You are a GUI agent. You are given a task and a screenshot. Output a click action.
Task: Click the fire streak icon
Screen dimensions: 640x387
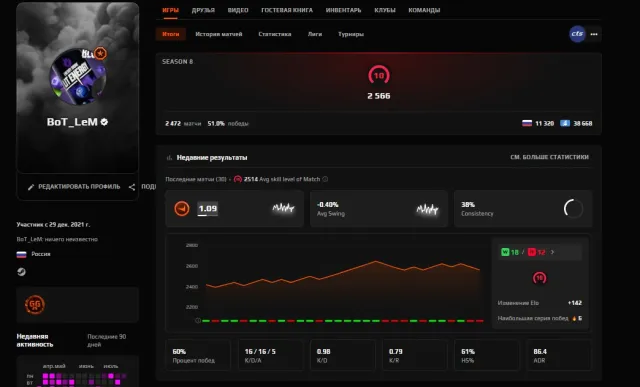tap(574, 318)
